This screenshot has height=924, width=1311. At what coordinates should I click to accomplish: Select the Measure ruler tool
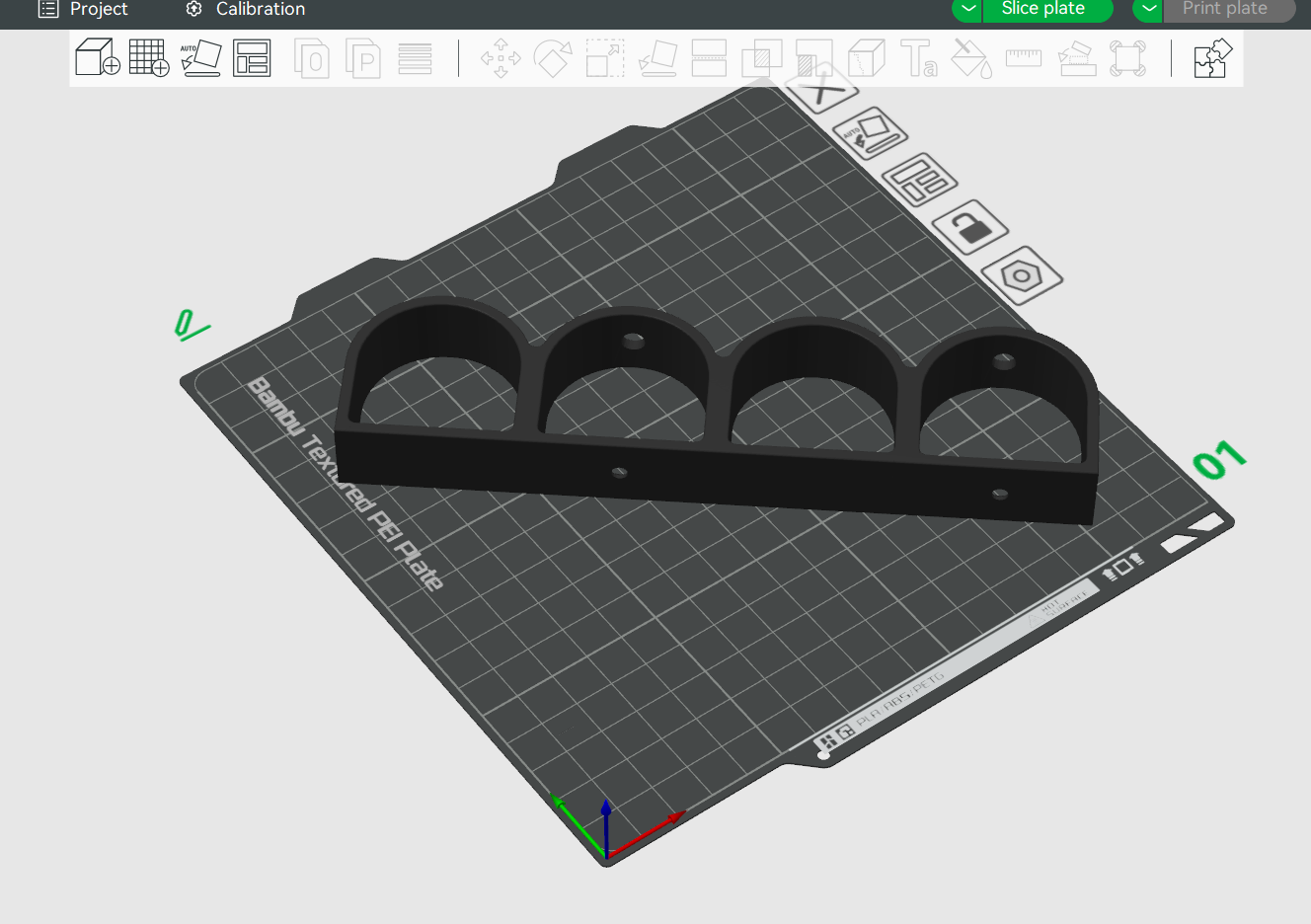pos(1024,58)
